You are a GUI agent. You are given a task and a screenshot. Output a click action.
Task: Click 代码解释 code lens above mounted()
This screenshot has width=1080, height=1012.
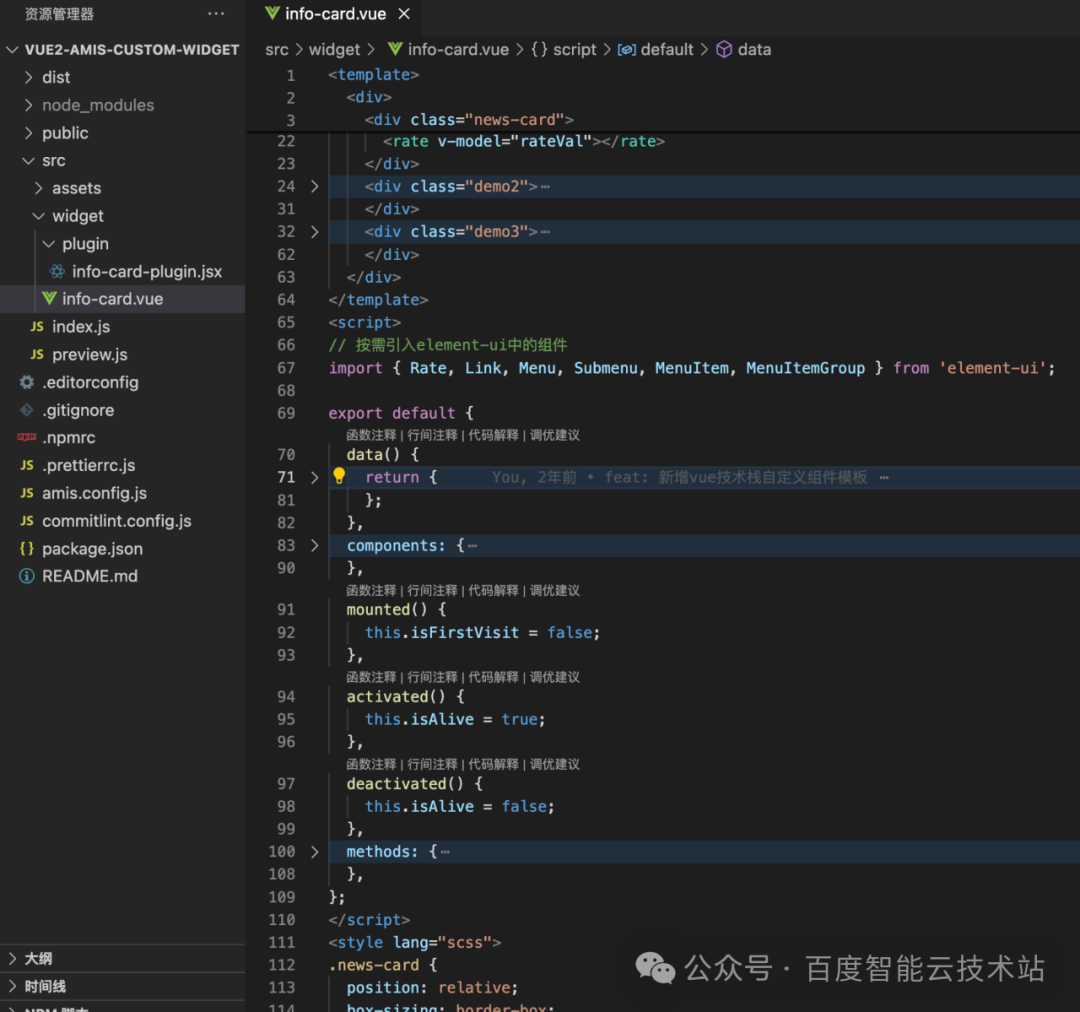pos(494,590)
